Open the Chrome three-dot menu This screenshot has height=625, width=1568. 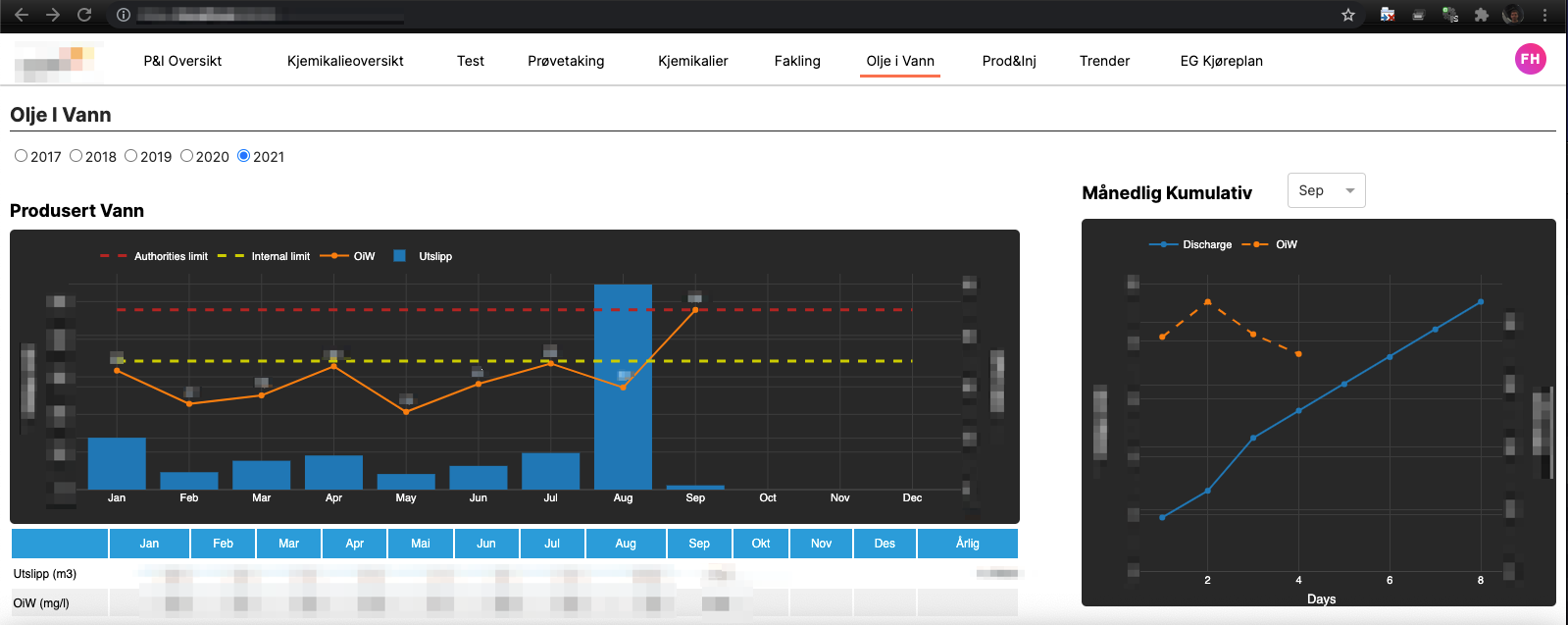tap(1545, 15)
